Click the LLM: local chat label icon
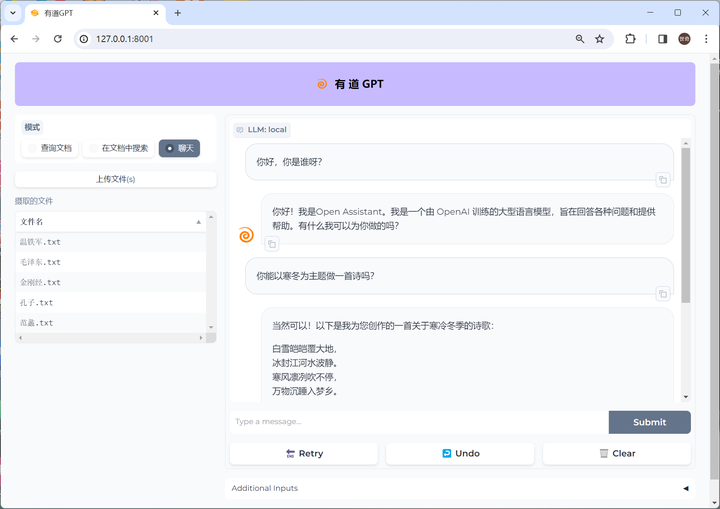720x509 pixels. (240, 130)
